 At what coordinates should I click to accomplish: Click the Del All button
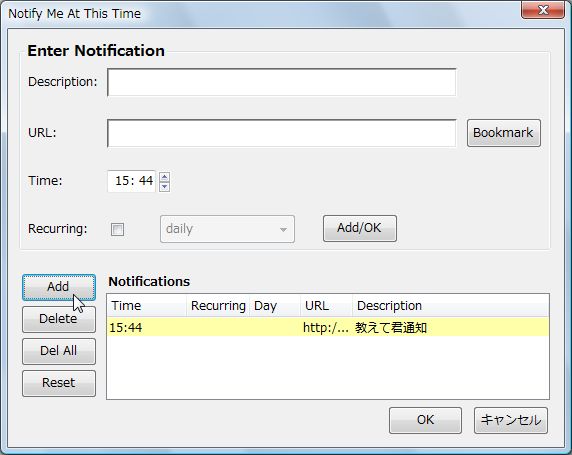pyautogui.click(x=59, y=351)
